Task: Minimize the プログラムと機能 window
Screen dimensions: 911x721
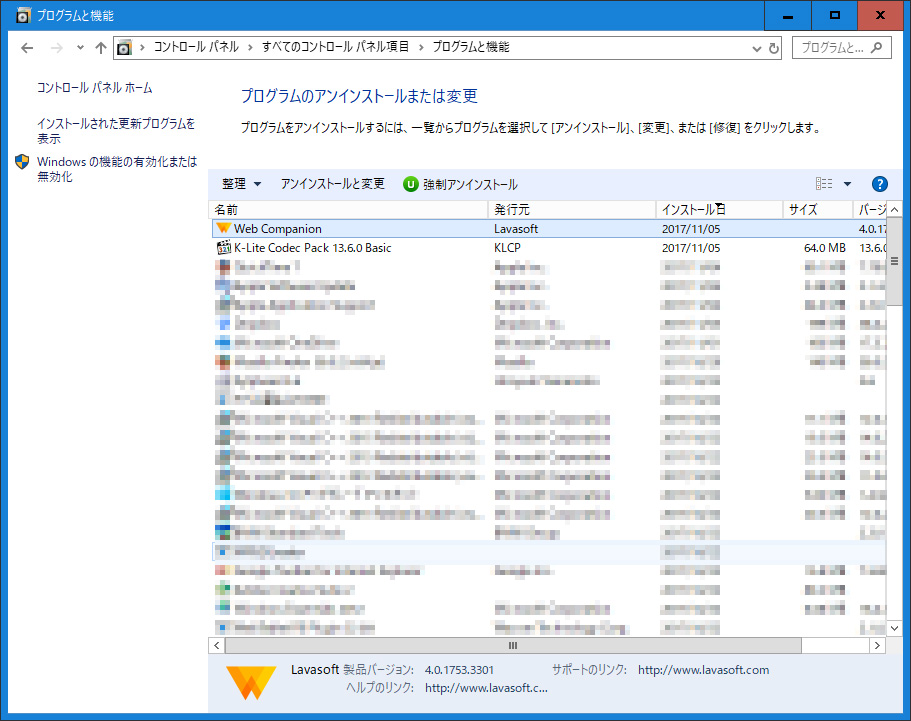Action: pos(788,16)
